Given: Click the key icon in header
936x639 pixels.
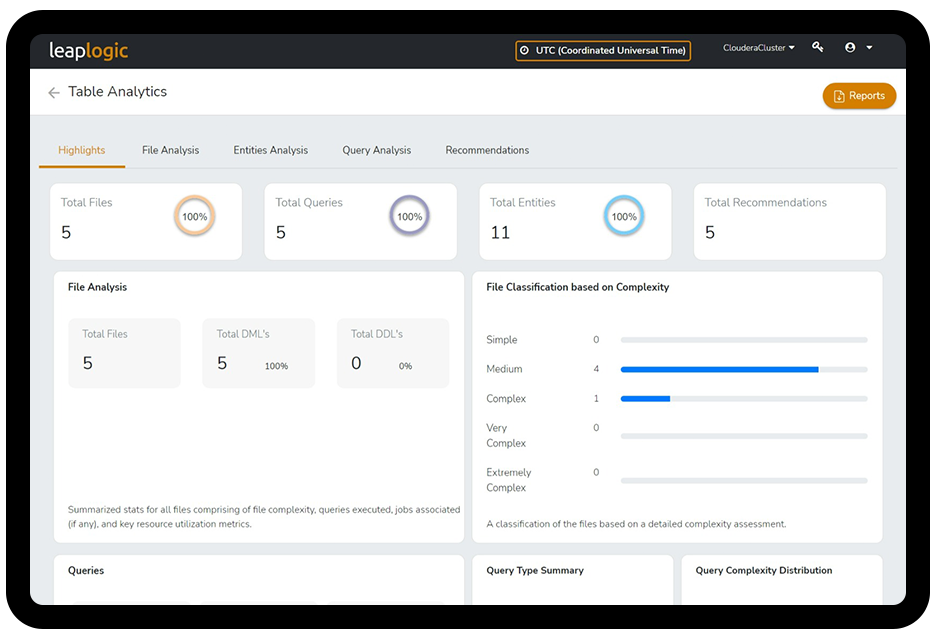Looking at the screenshot, I should coord(818,48).
